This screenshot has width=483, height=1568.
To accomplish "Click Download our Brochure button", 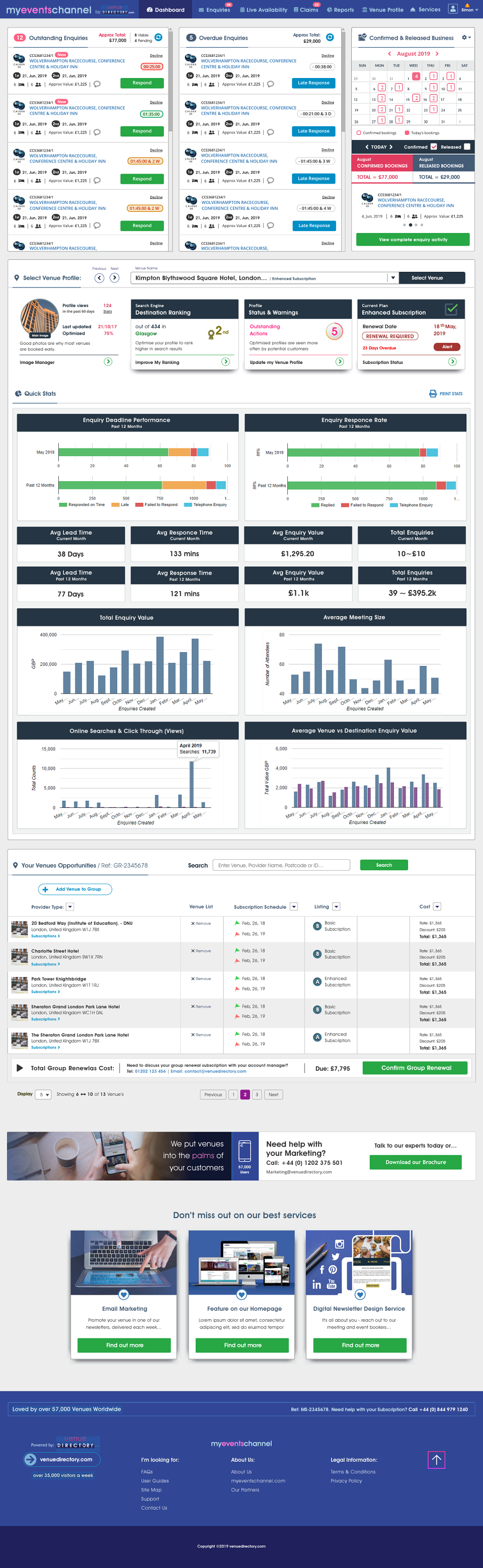I will tap(416, 1162).
